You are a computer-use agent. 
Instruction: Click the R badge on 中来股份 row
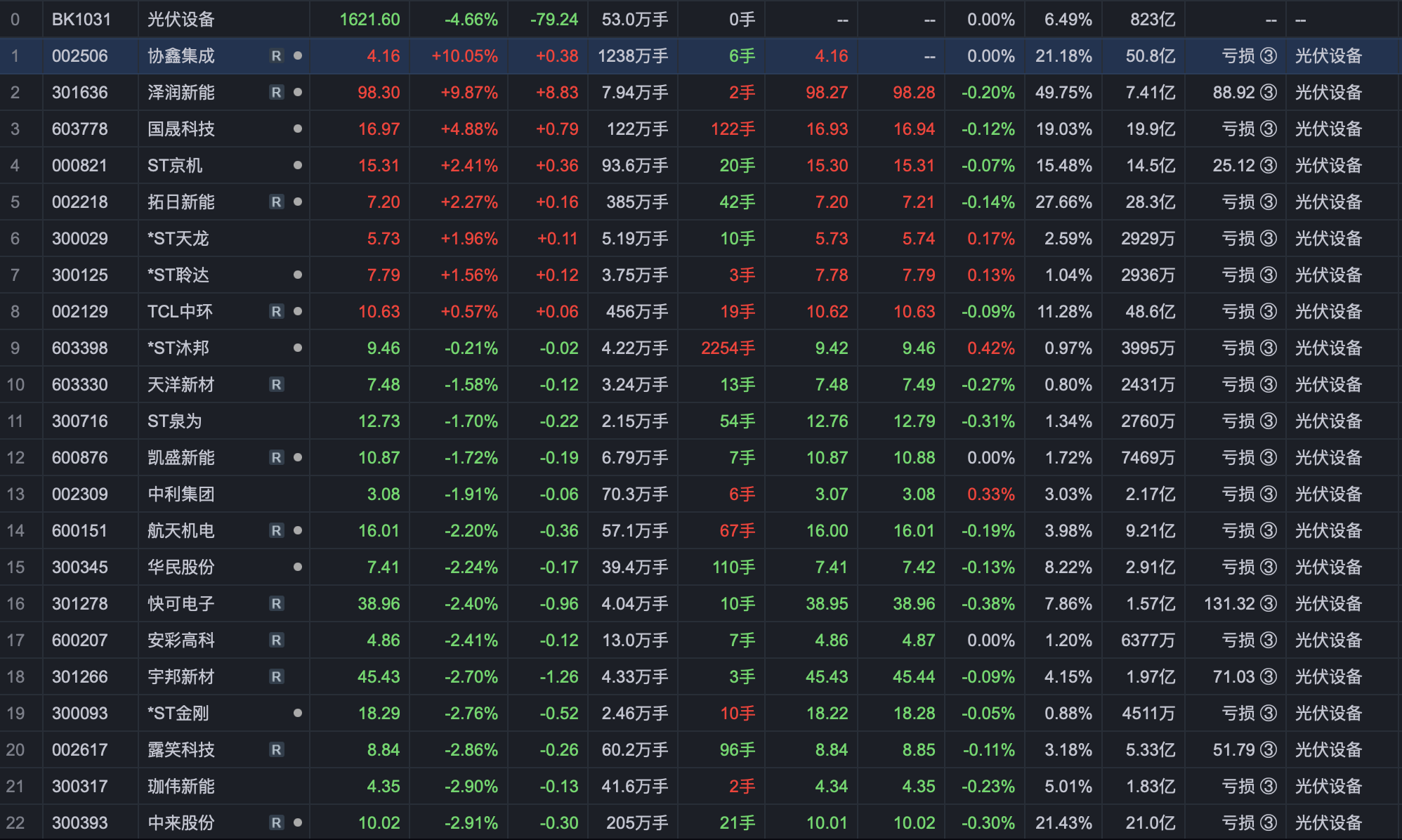[277, 823]
